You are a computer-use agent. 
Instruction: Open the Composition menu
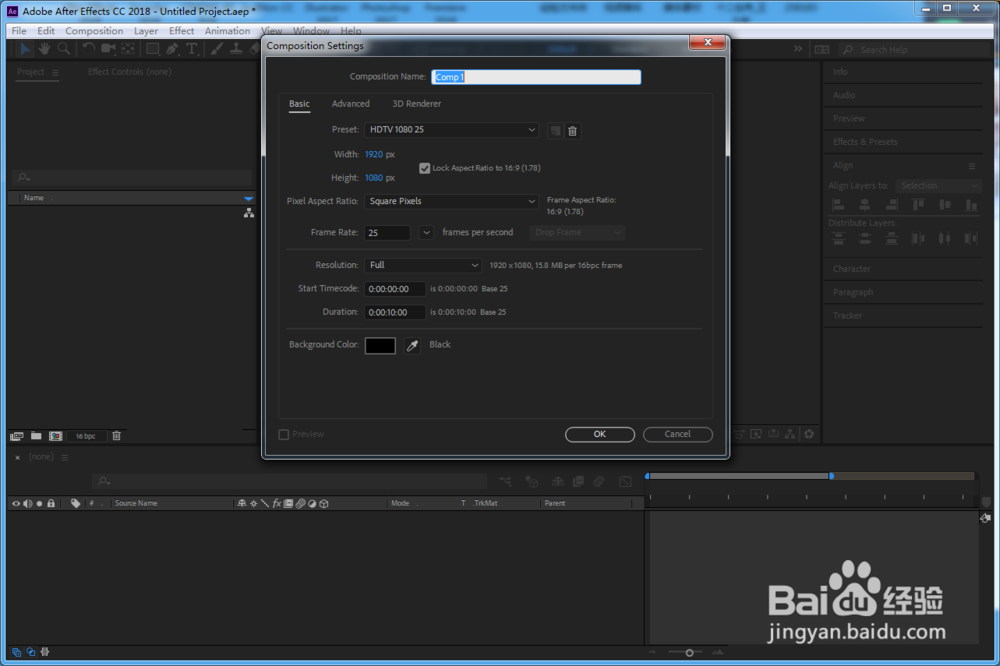pos(94,31)
